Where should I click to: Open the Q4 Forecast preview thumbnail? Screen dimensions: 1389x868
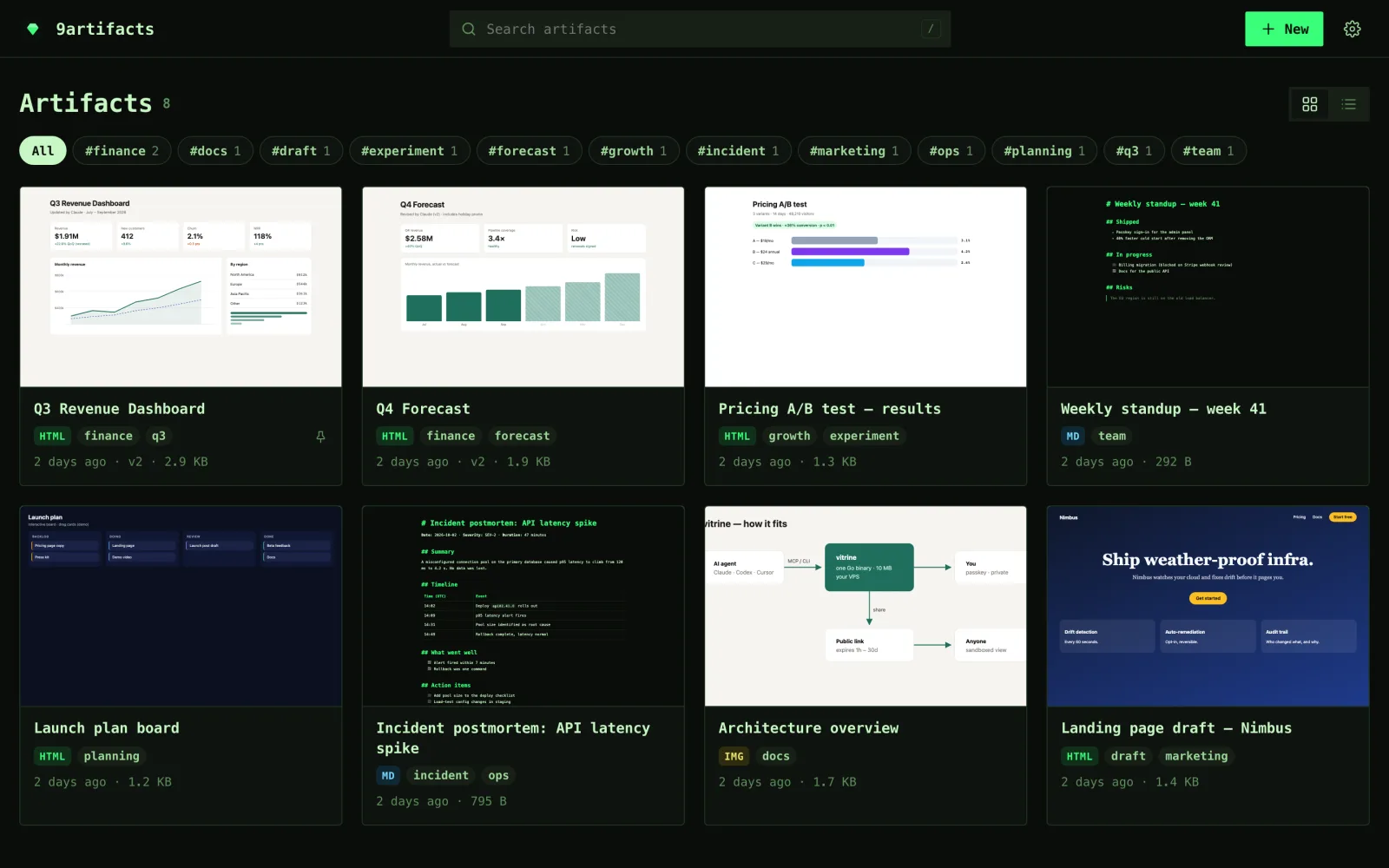(x=523, y=287)
